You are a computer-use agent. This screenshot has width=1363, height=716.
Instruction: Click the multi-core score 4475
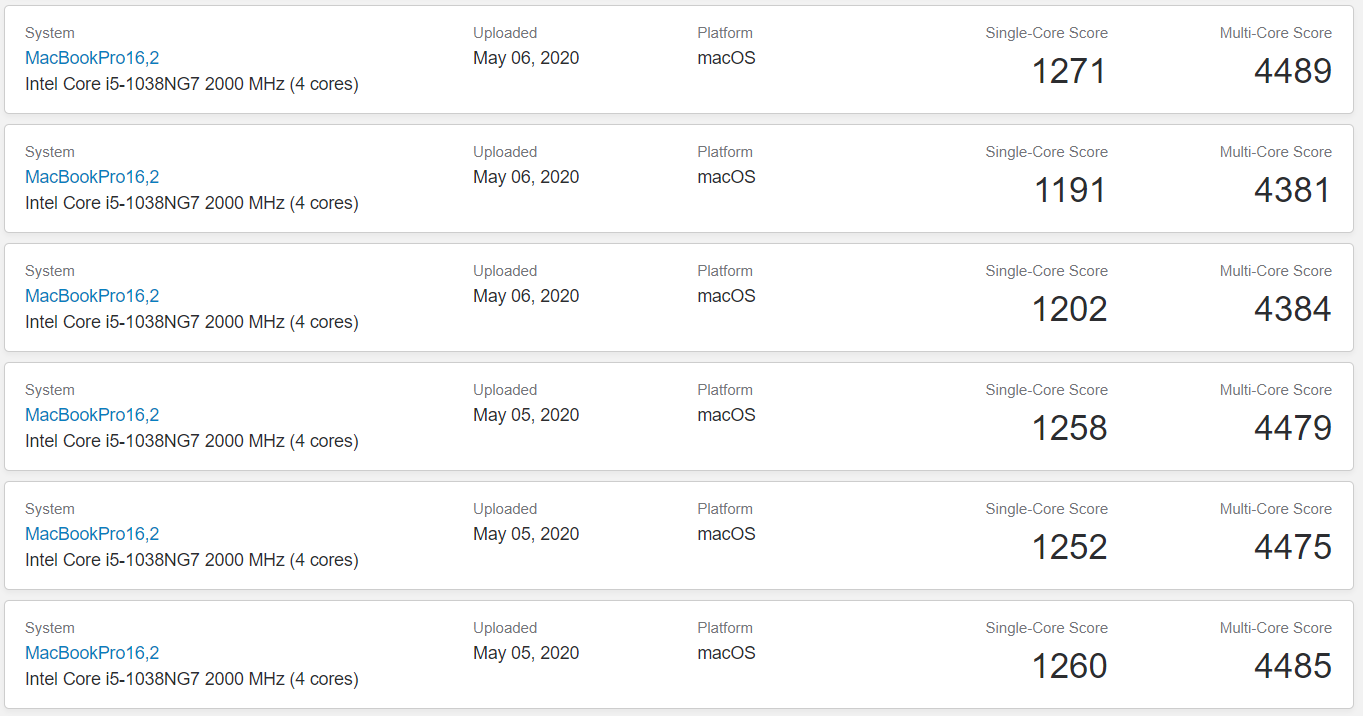click(1292, 547)
